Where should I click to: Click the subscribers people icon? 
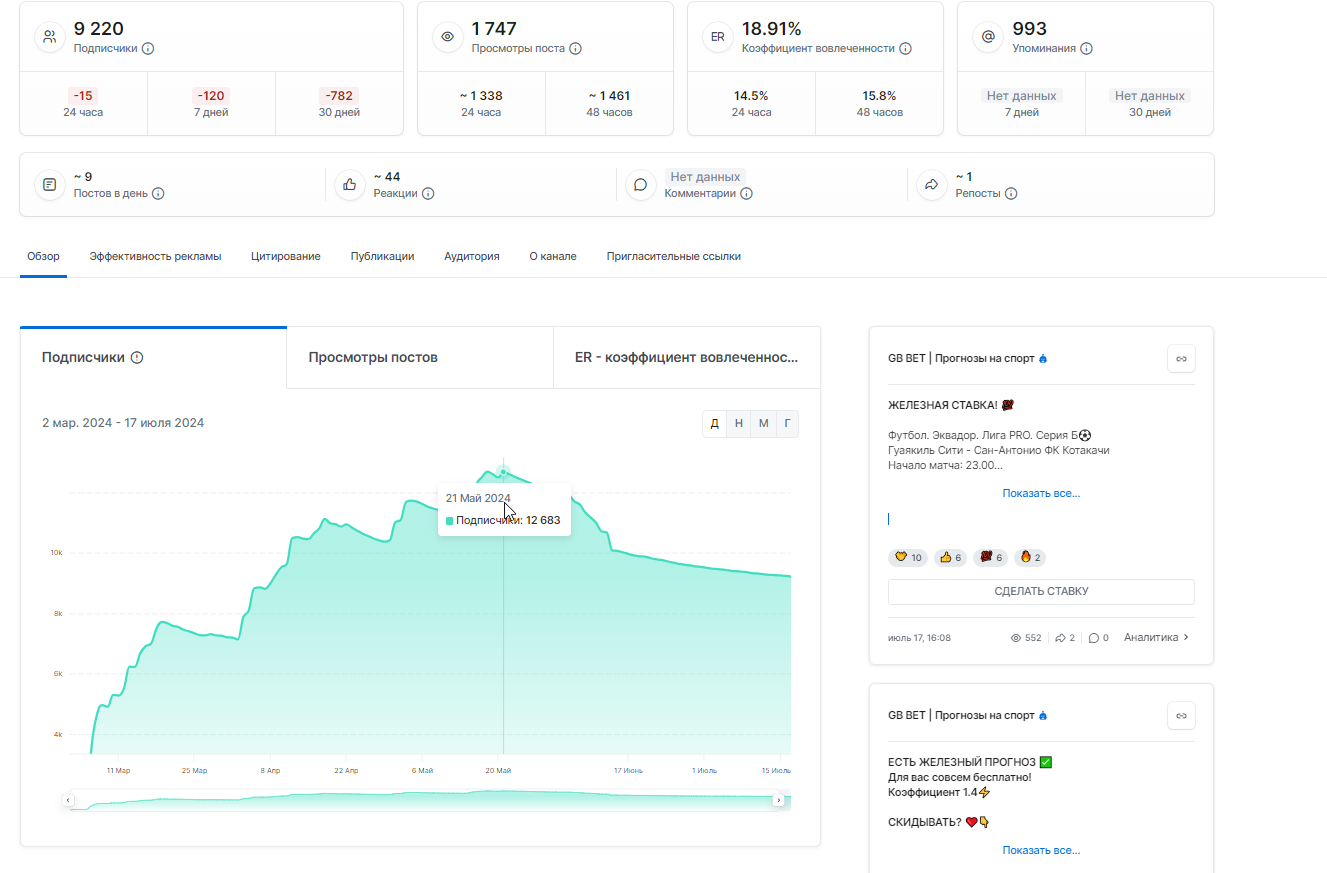[50, 37]
